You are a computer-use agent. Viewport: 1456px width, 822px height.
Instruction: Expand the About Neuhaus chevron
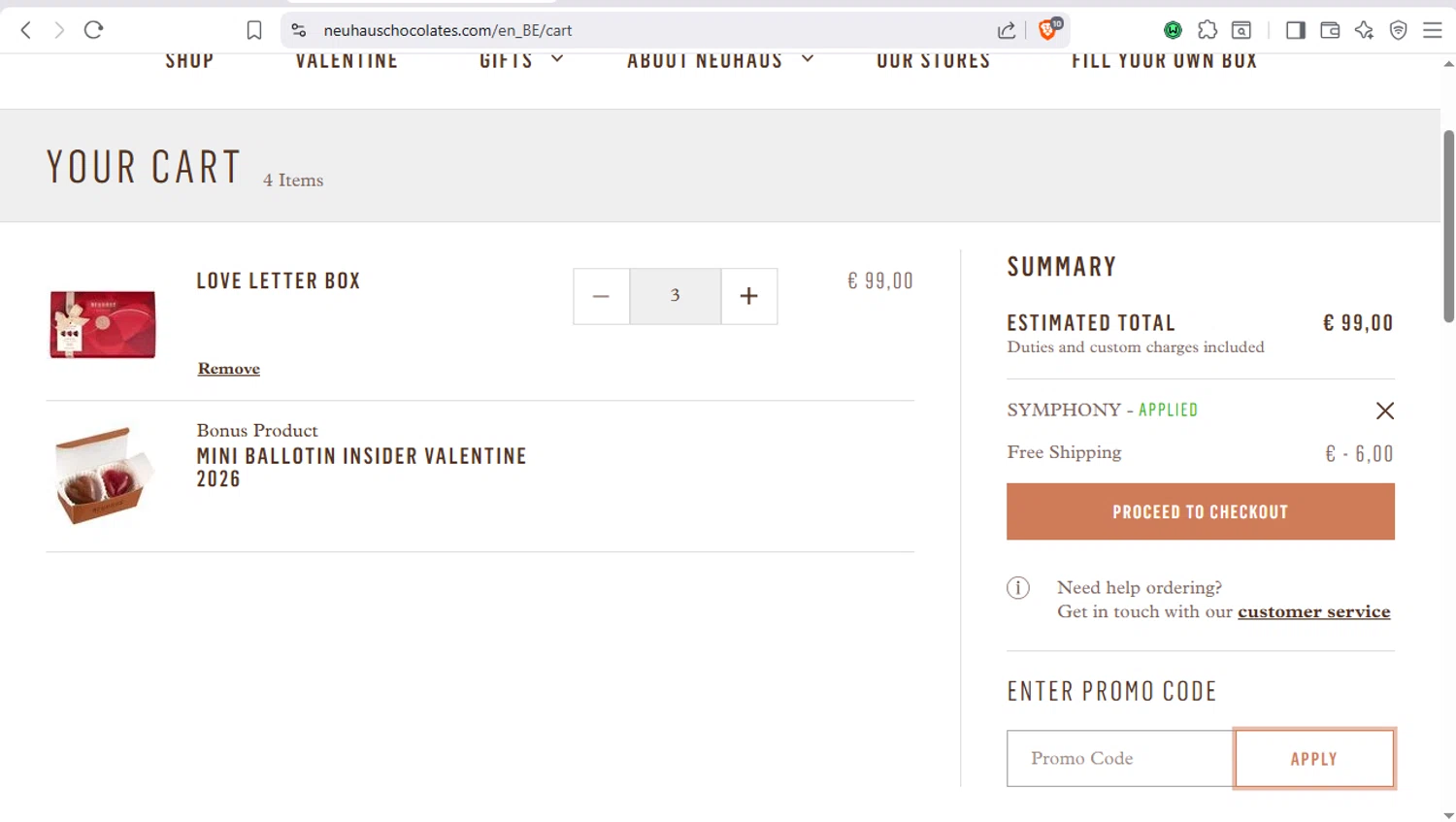tap(808, 59)
